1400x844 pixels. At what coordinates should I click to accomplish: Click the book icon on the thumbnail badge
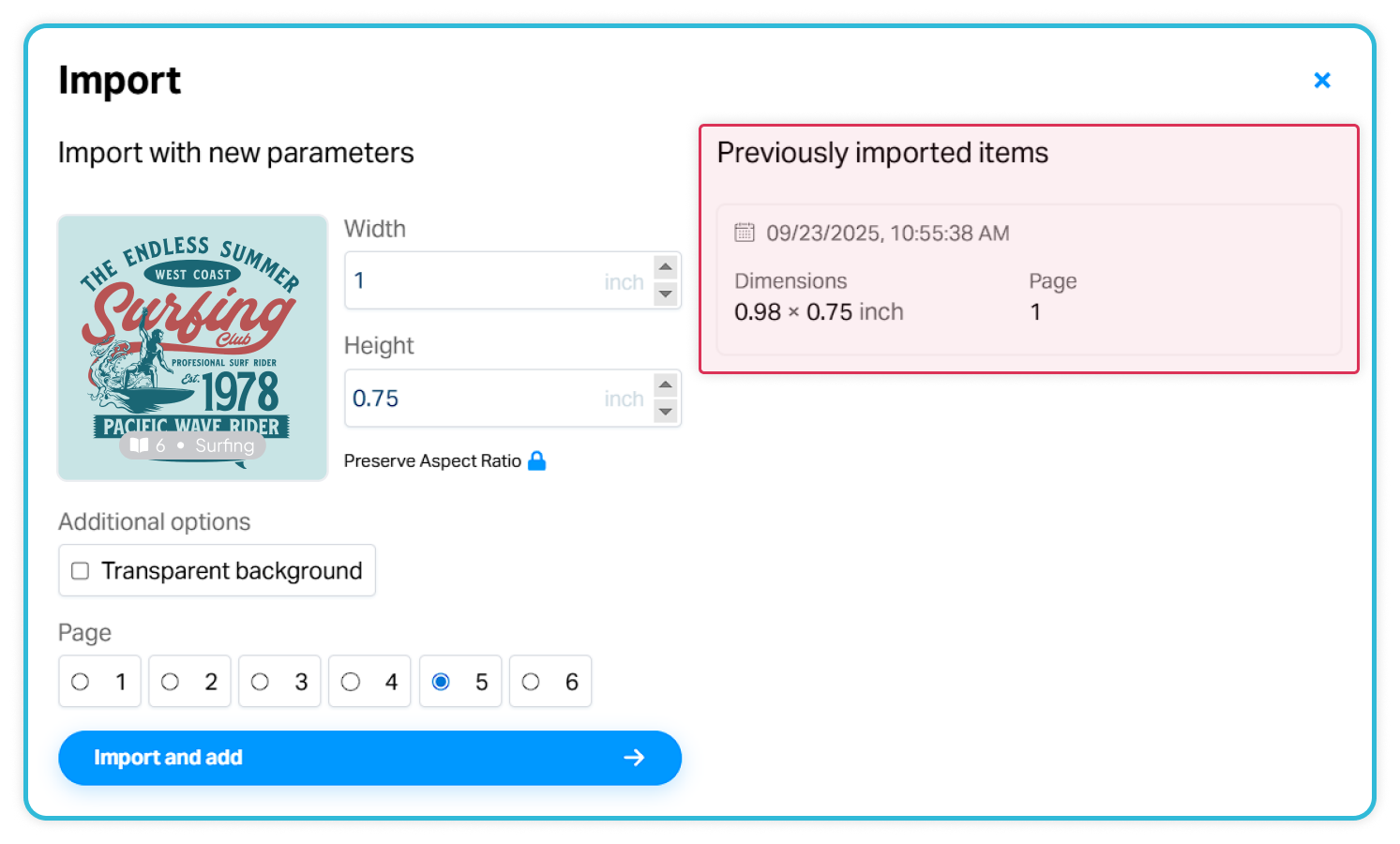click(x=139, y=445)
